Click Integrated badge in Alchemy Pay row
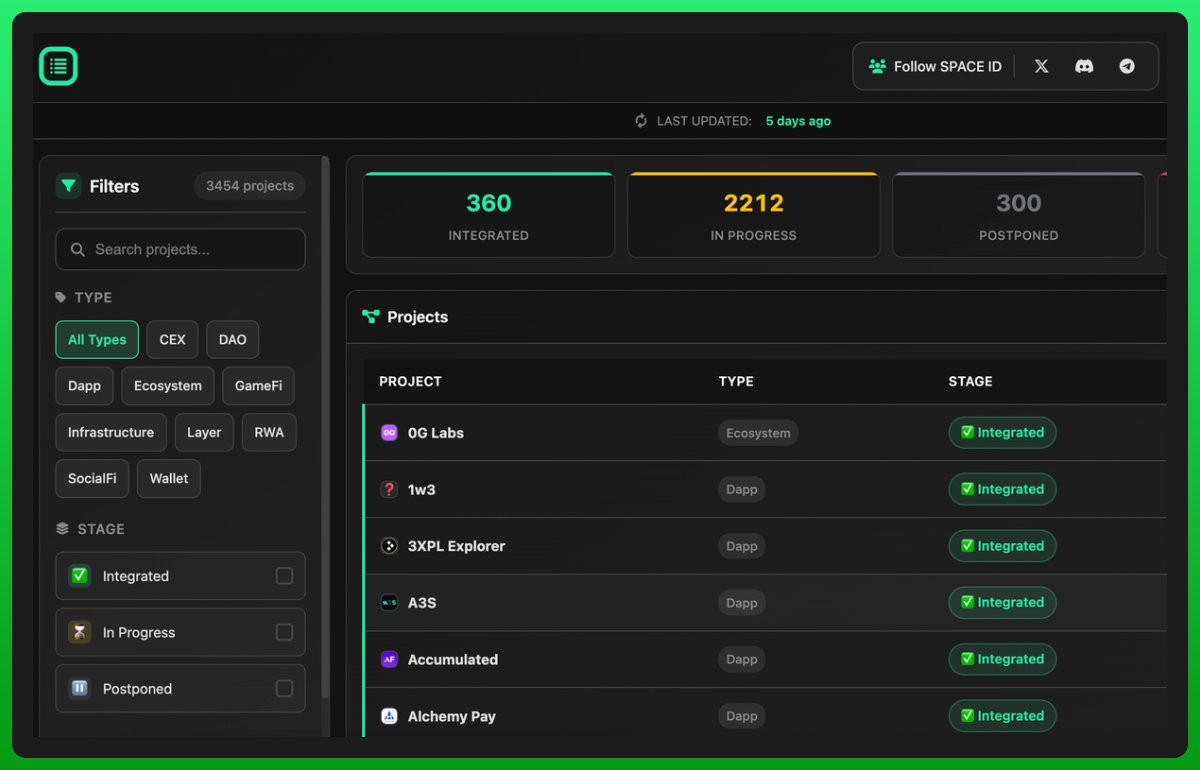The height and width of the screenshot is (770, 1200). 1002,716
